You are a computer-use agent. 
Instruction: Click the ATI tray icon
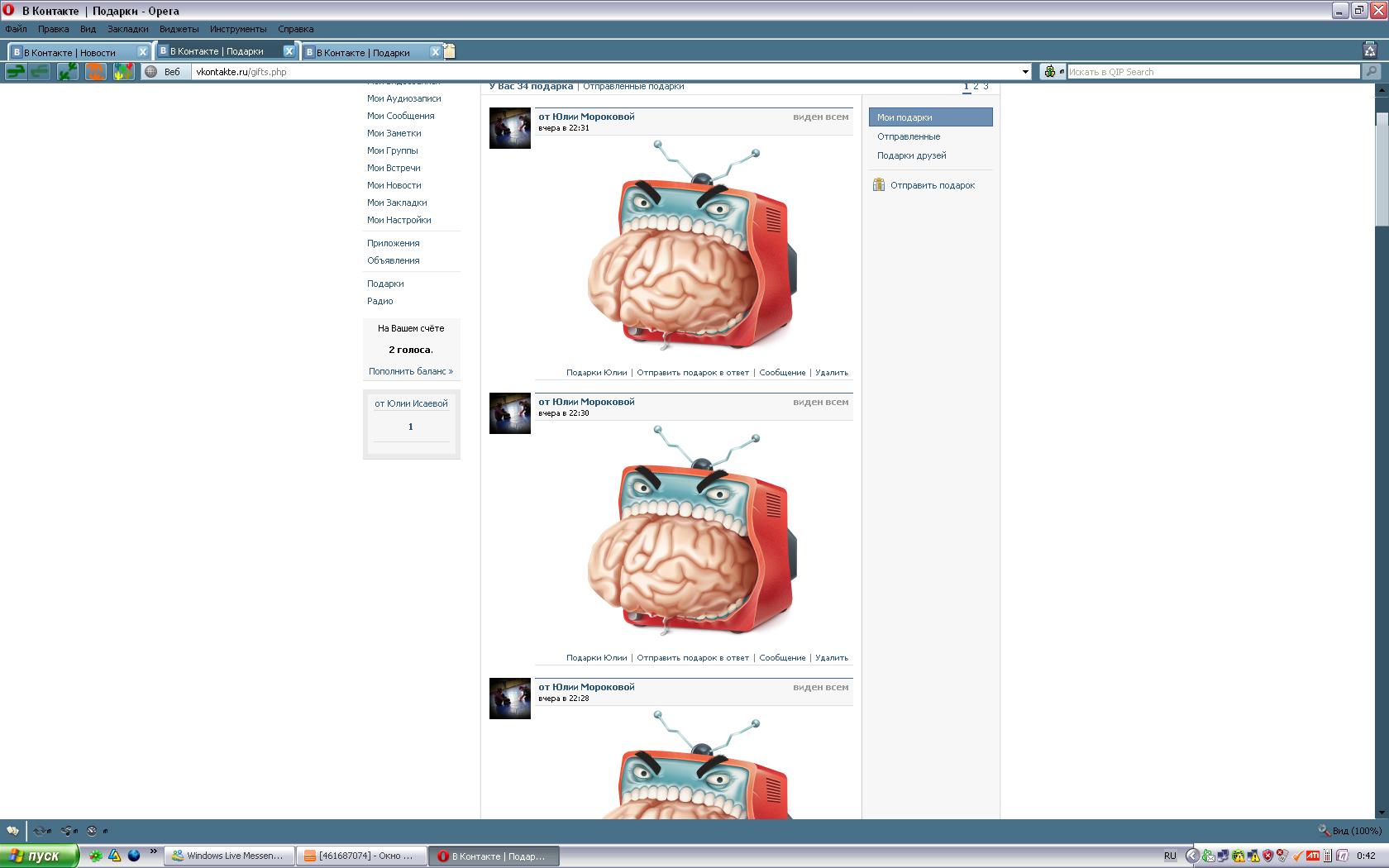tap(1312, 856)
